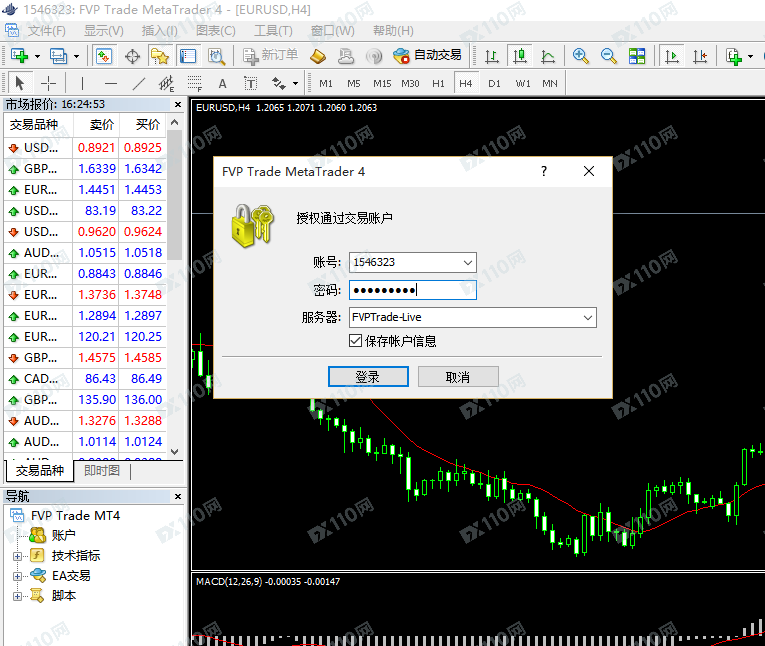
Task: Toggle the Terminal panel icon
Action: [x=188, y=56]
